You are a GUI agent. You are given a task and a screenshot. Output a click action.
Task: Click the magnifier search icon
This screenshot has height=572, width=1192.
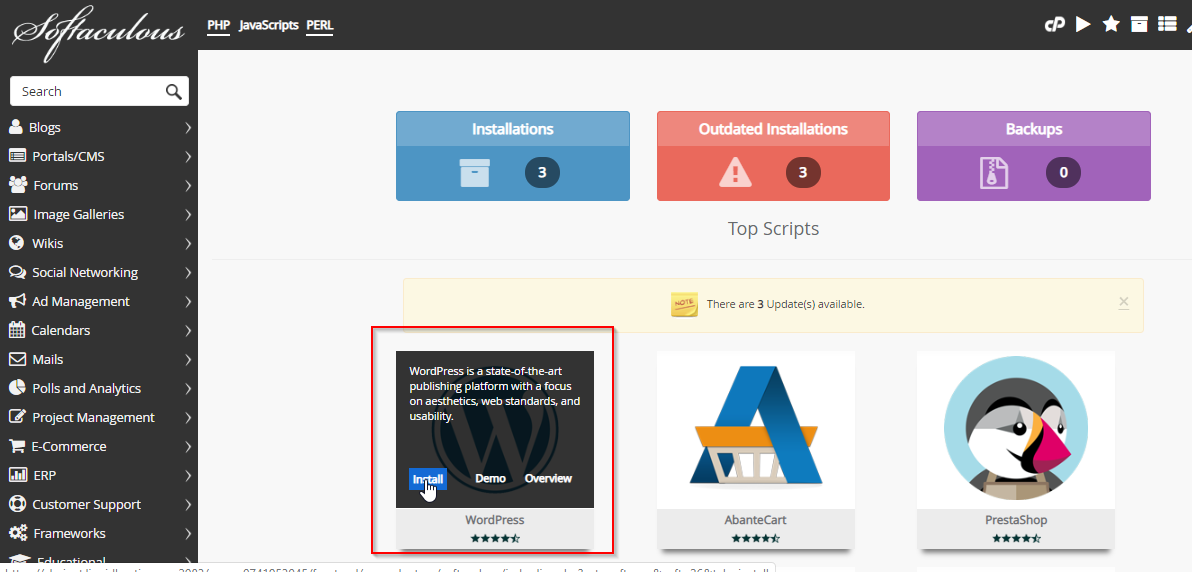coord(174,91)
